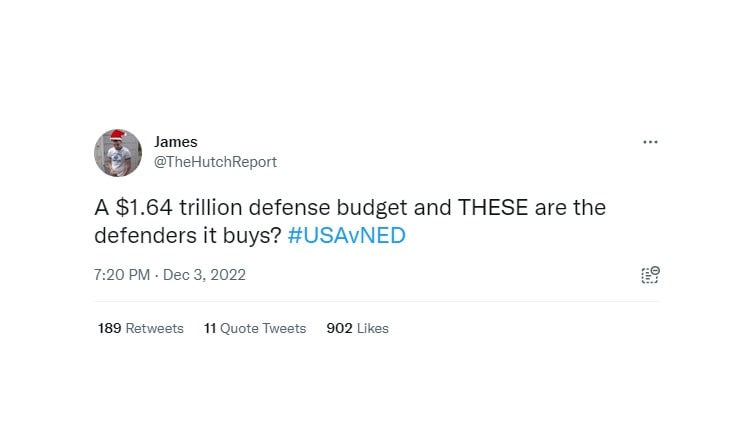Click the number 902 beside Likes
Screen dimensions: 747x432
[x=339, y=328]
